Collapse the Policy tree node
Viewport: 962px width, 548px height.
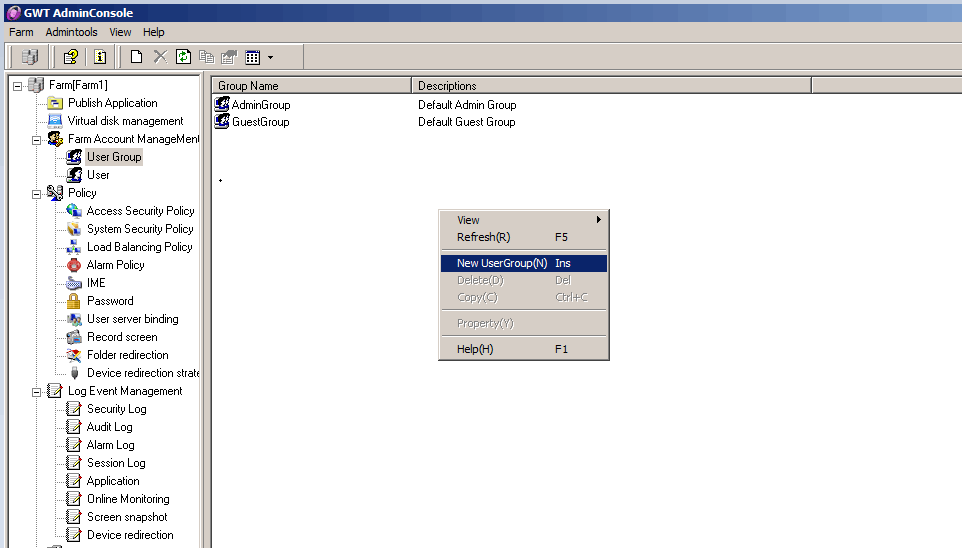coord(37,193)
